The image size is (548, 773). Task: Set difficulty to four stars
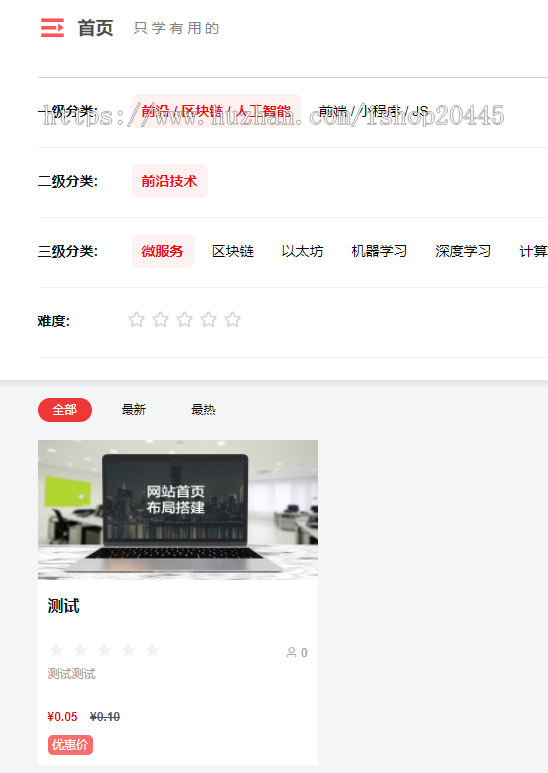208,319
